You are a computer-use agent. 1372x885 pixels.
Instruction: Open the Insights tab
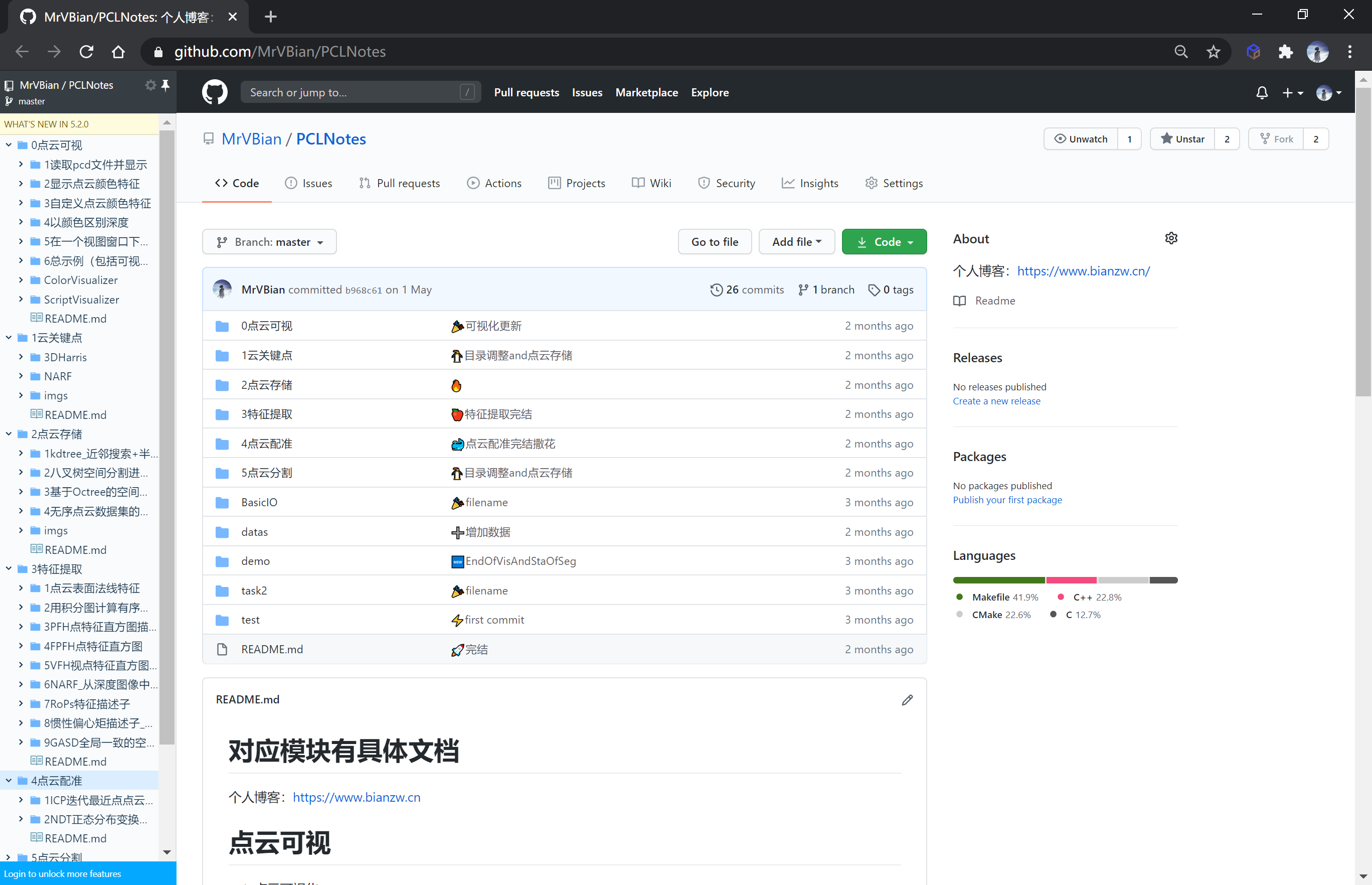click(810, 183)
